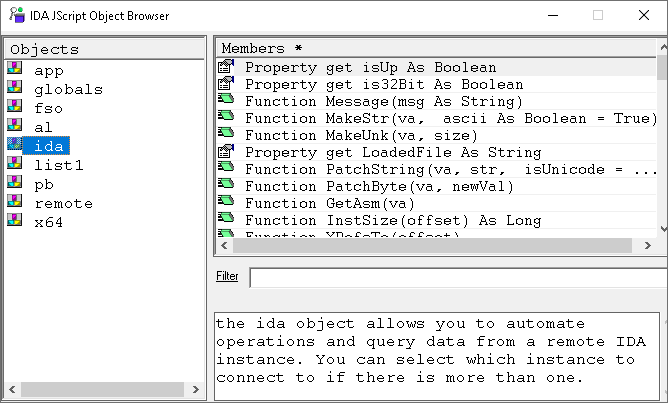Click Objects list scroll right arrow
The height and width of the screenshot is (403, 668).
[196, 389]
